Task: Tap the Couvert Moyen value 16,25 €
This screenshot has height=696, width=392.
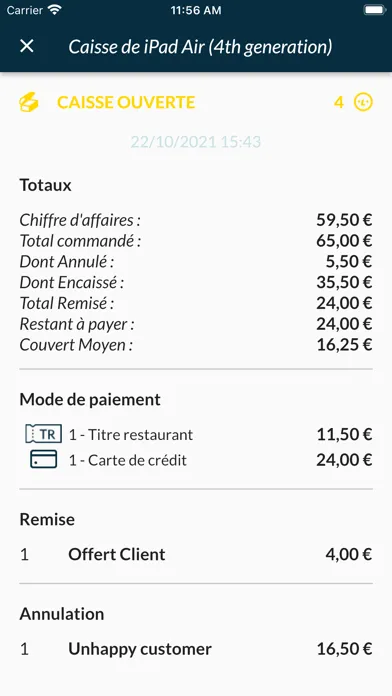Action: tap(344, 345)
